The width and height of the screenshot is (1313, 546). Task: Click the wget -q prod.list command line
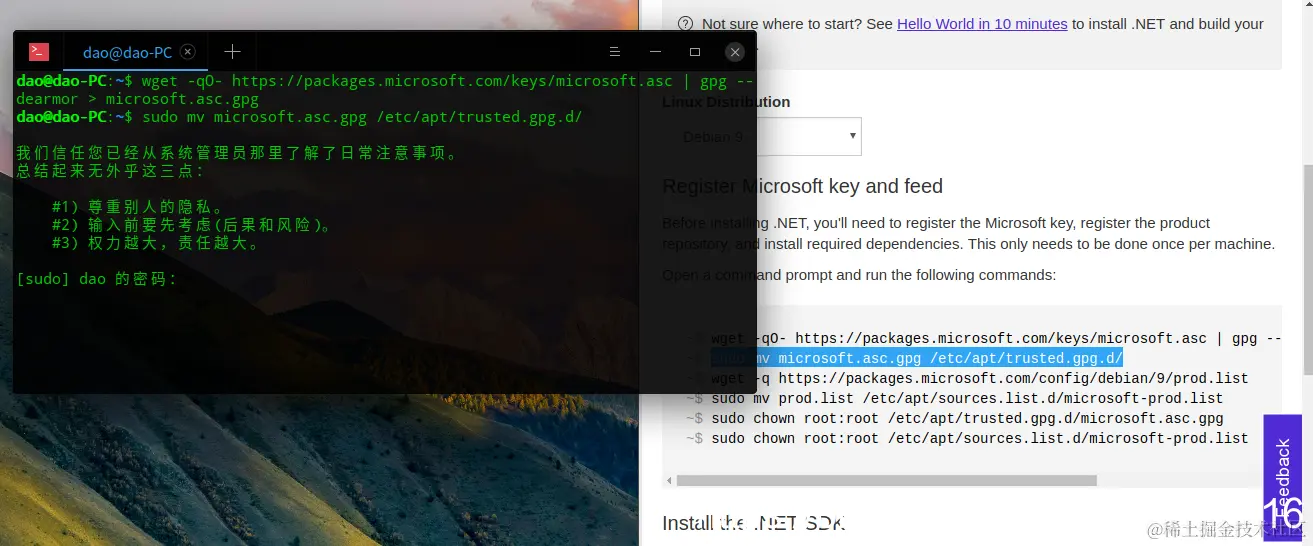(x=980, y=378)
